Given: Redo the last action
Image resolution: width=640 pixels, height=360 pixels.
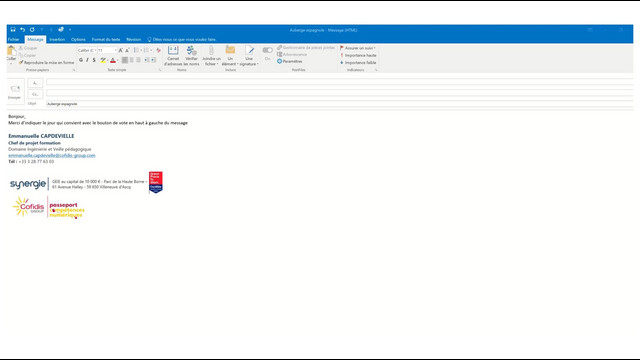Looking at the screenshot, I should (x=32, y=29).
